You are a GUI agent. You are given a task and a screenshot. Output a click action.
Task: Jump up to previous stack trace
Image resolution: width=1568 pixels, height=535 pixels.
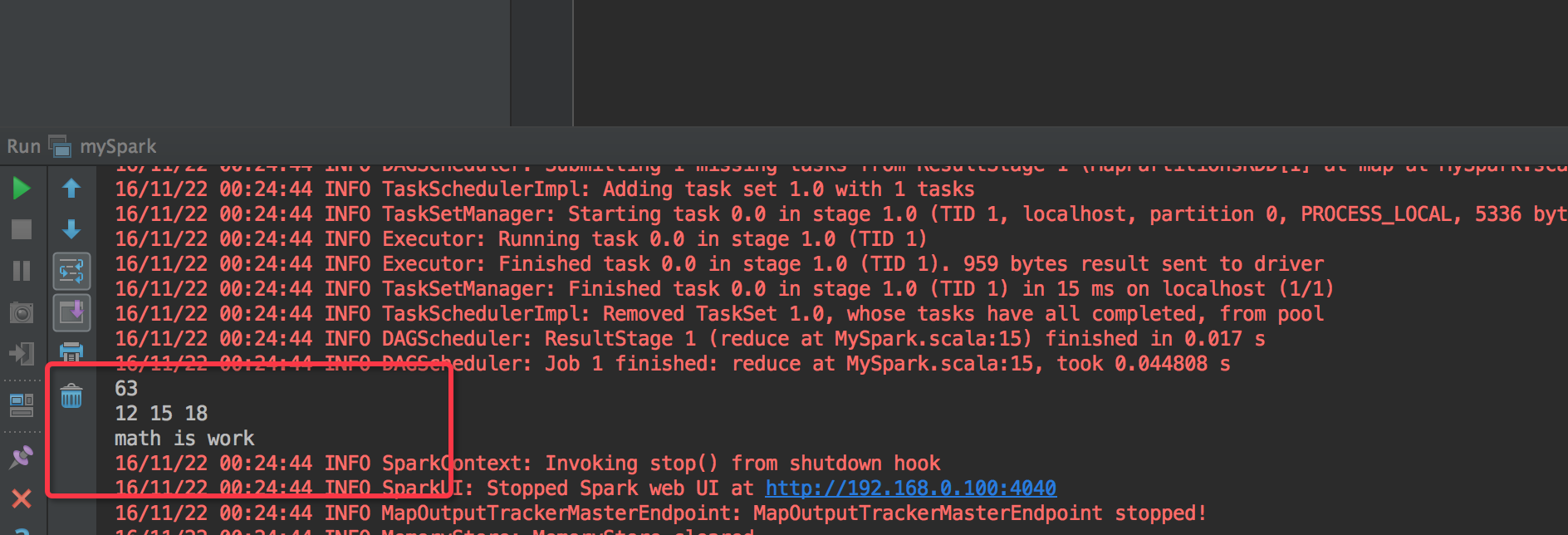coord(72,189)
